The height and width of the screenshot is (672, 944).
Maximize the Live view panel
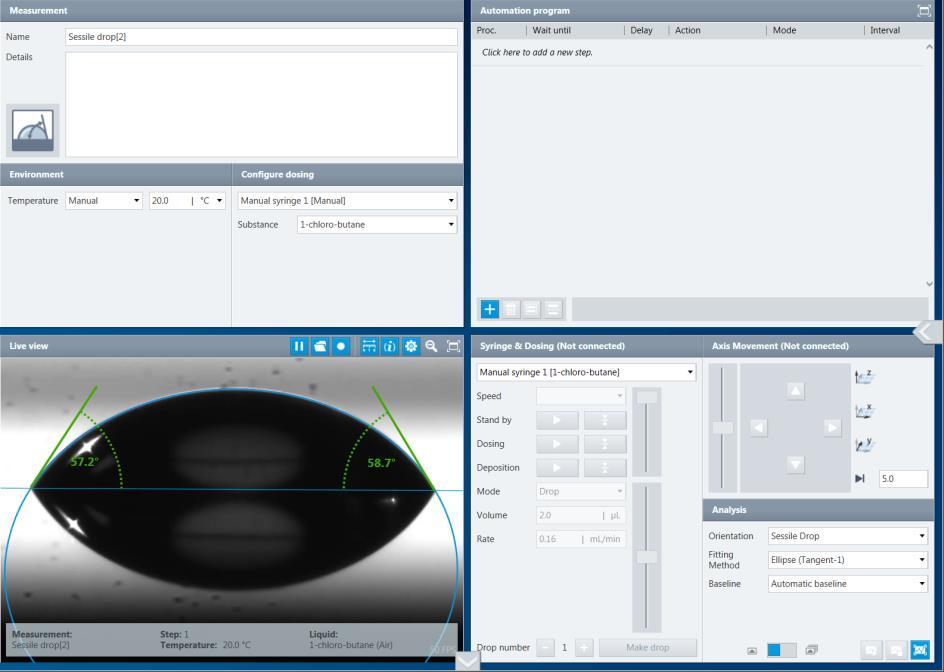tap(453, 346)
